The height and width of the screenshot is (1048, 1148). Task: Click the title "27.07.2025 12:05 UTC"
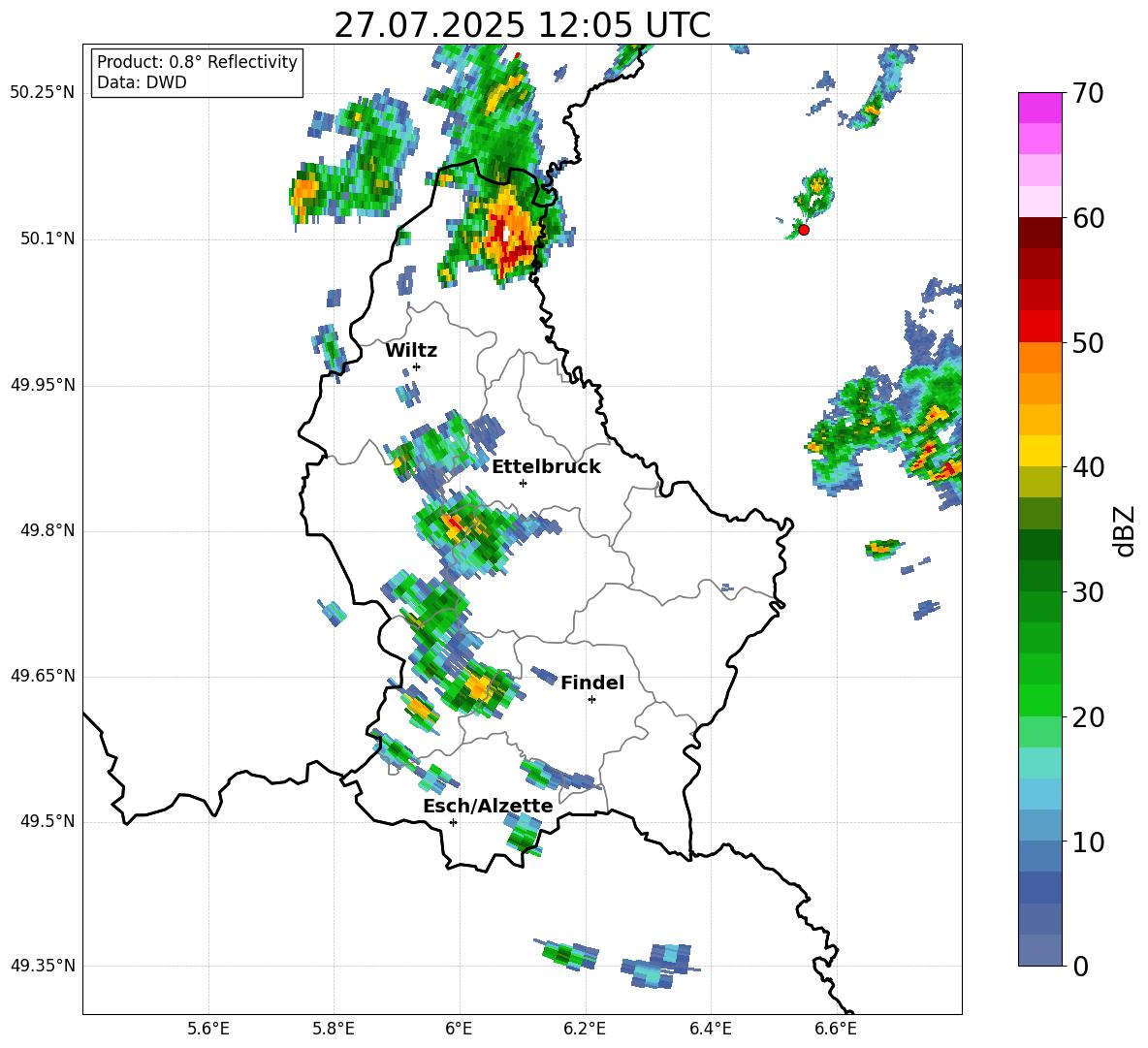[522, 25]
